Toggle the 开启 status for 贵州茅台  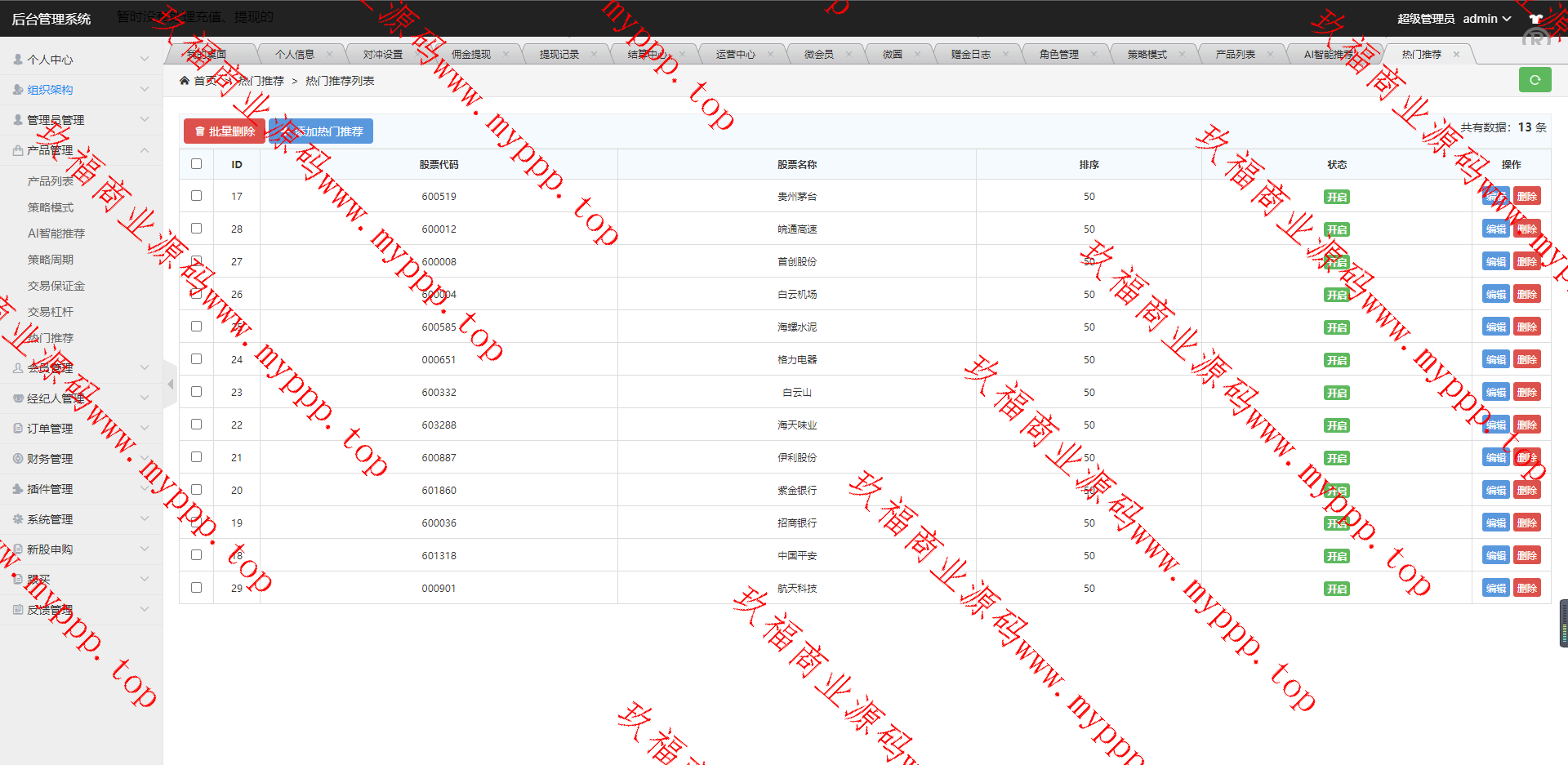[x=1336, y=197]
